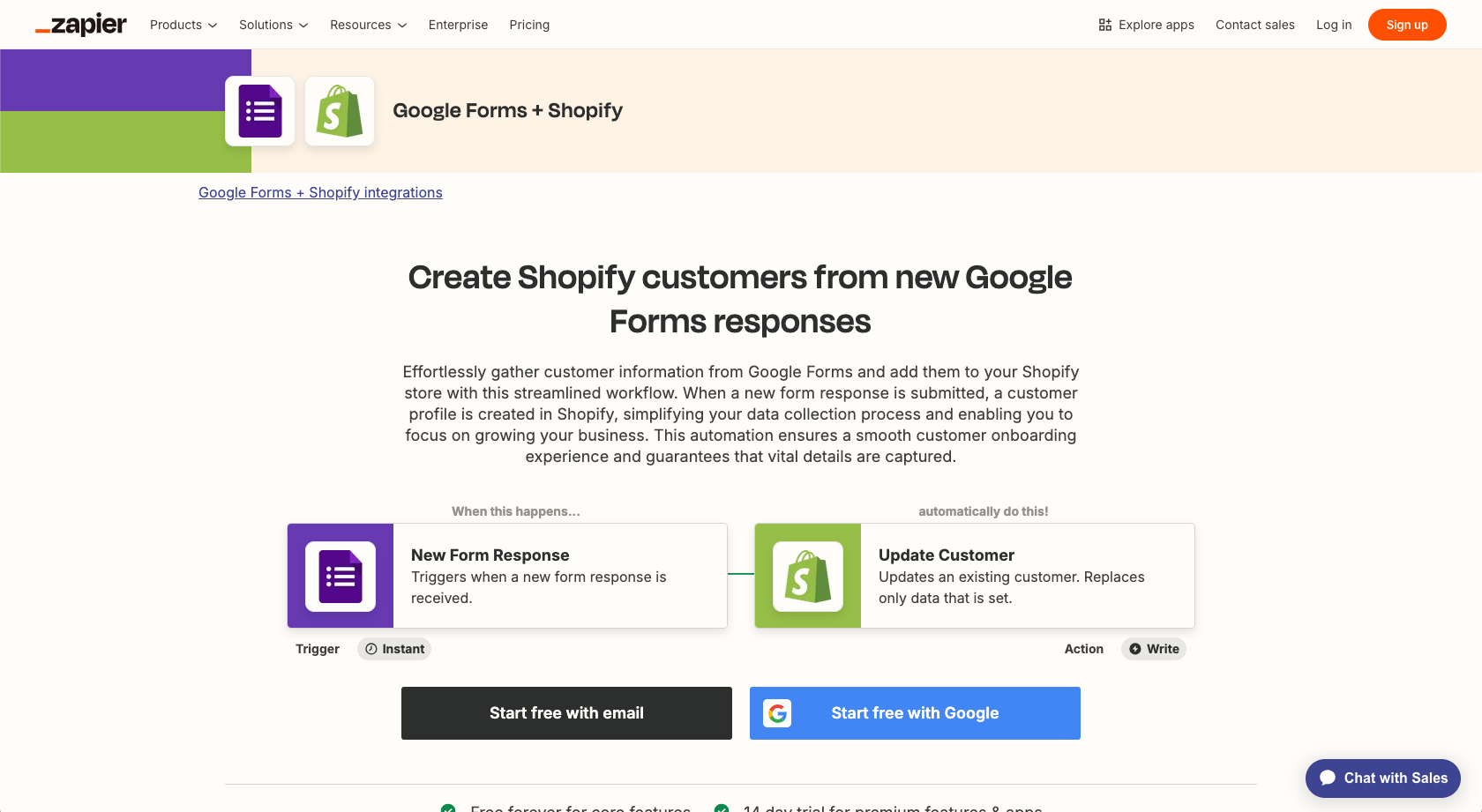Click the Log in link

point(1334,25)
